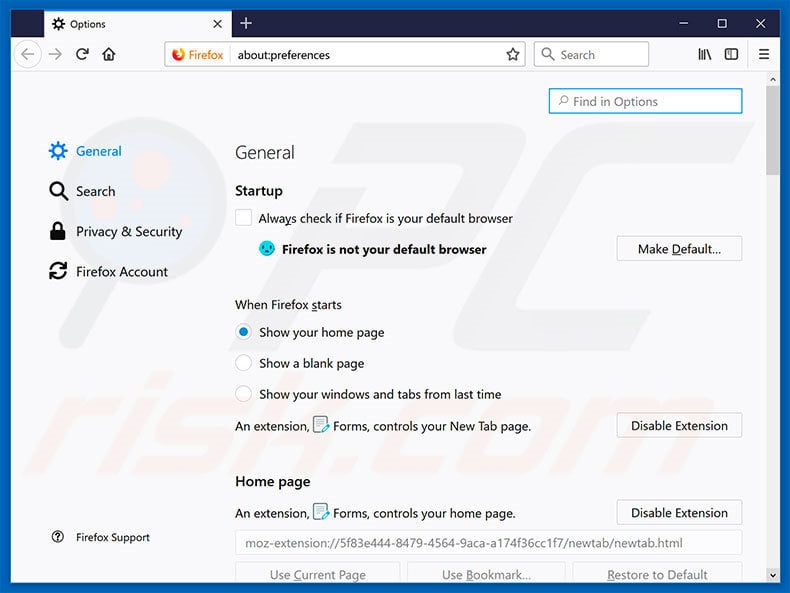Click the home page URL field with moz-extension address
The width and height of the screenshot is (790, 593).
click(x=488, y=543)
